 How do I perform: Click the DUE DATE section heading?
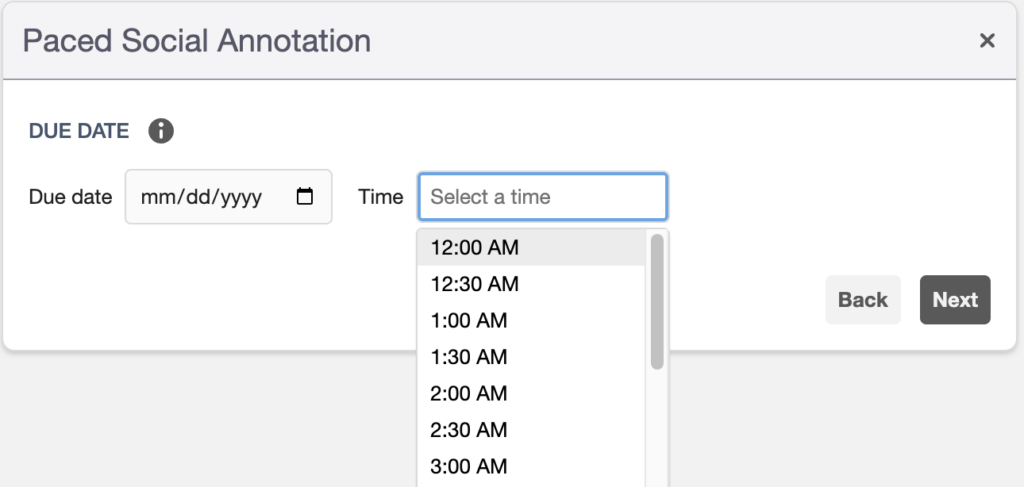[79, 131]
